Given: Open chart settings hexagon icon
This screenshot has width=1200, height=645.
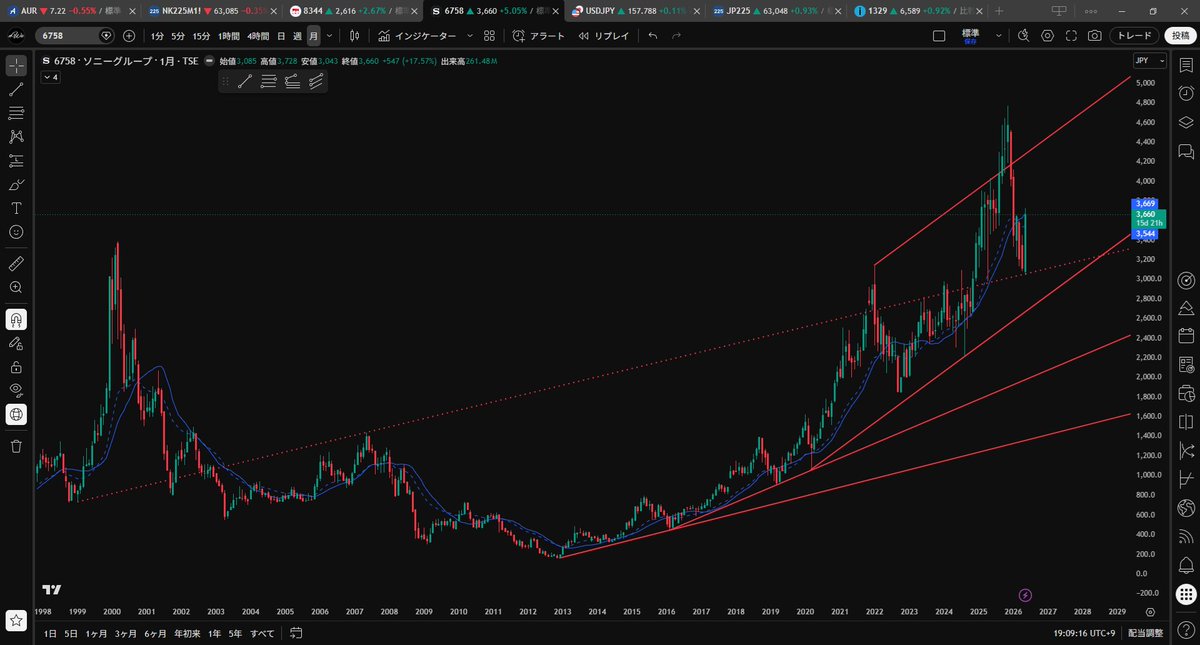Looking at the screenshot, I should point(1047,36).
